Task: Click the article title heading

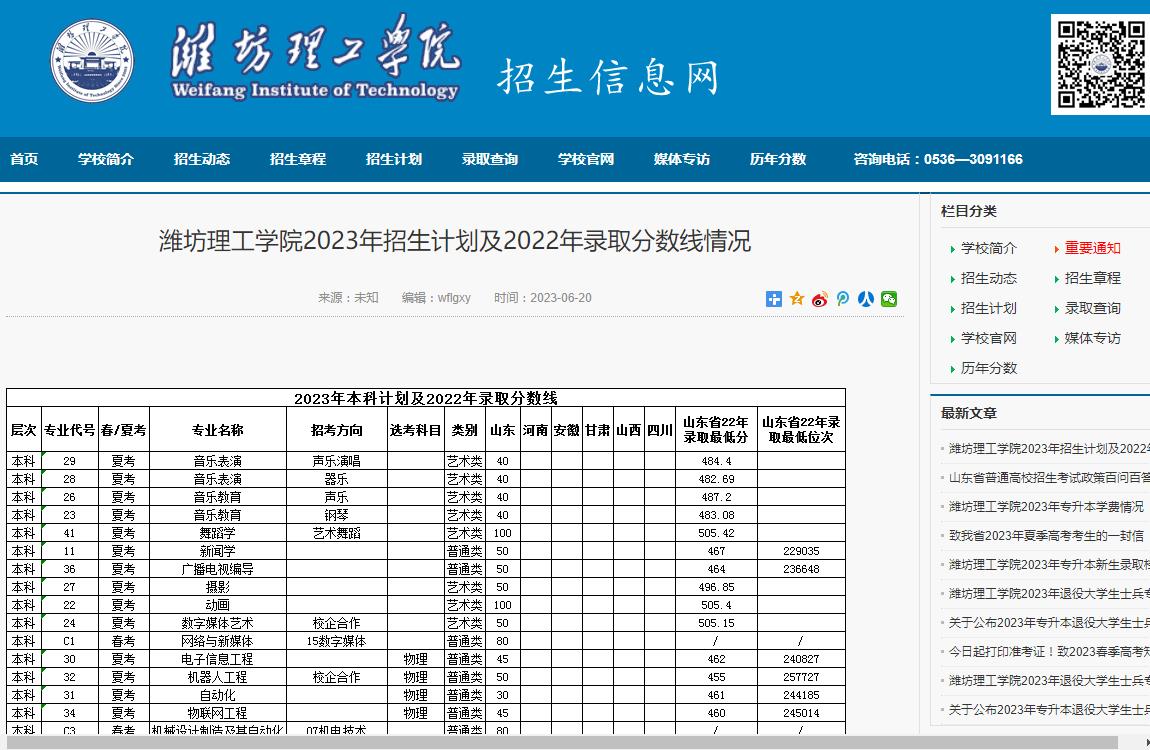Action: 455,241
